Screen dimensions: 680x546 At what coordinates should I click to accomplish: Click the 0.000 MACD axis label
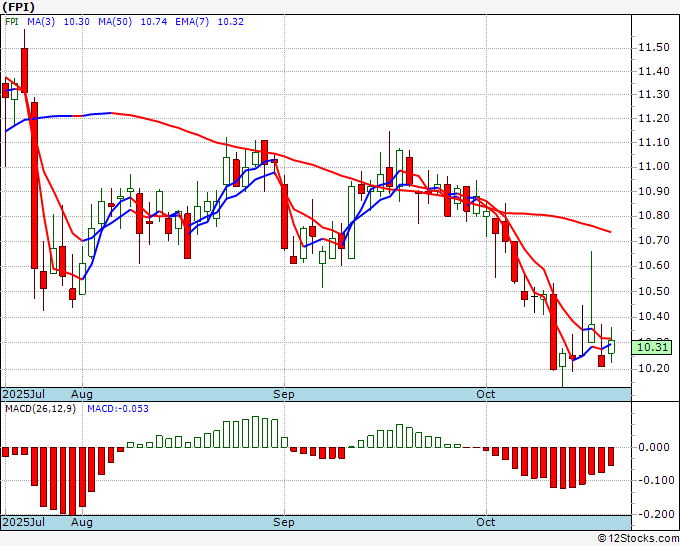tap(656, 447)
